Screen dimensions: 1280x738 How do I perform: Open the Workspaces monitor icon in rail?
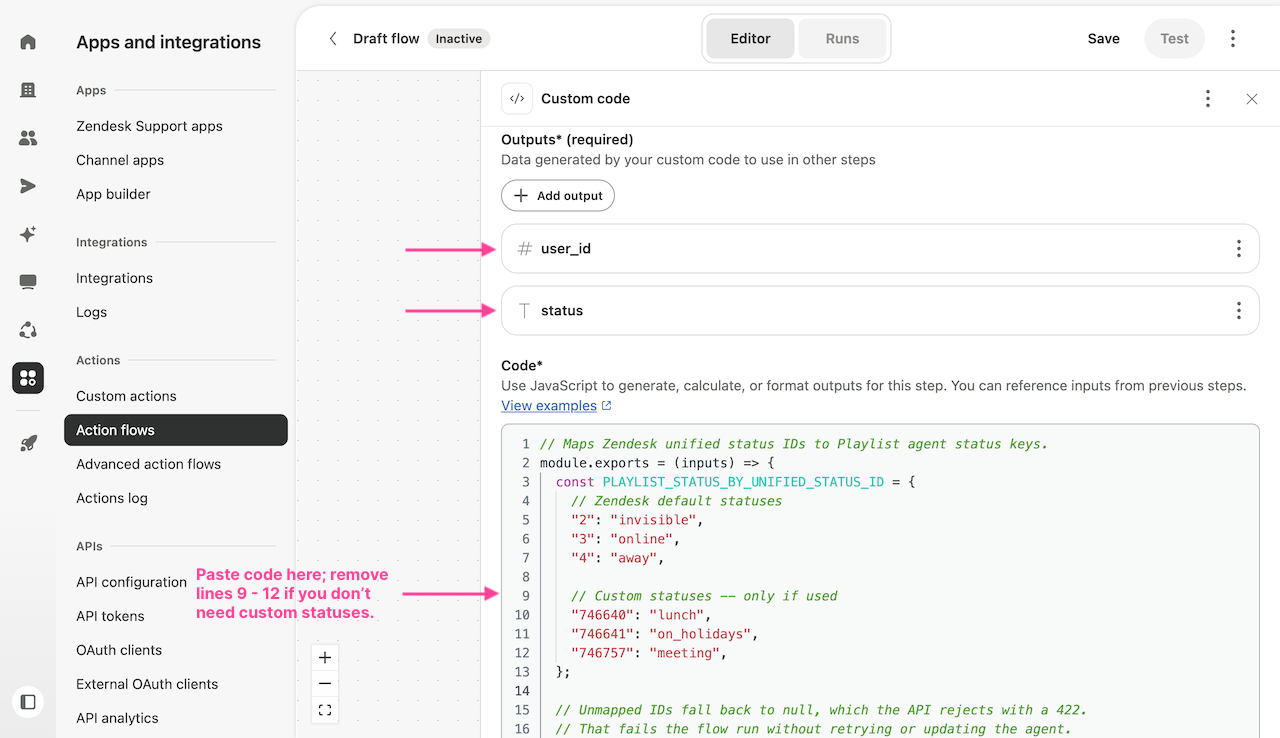pos(28,282)
